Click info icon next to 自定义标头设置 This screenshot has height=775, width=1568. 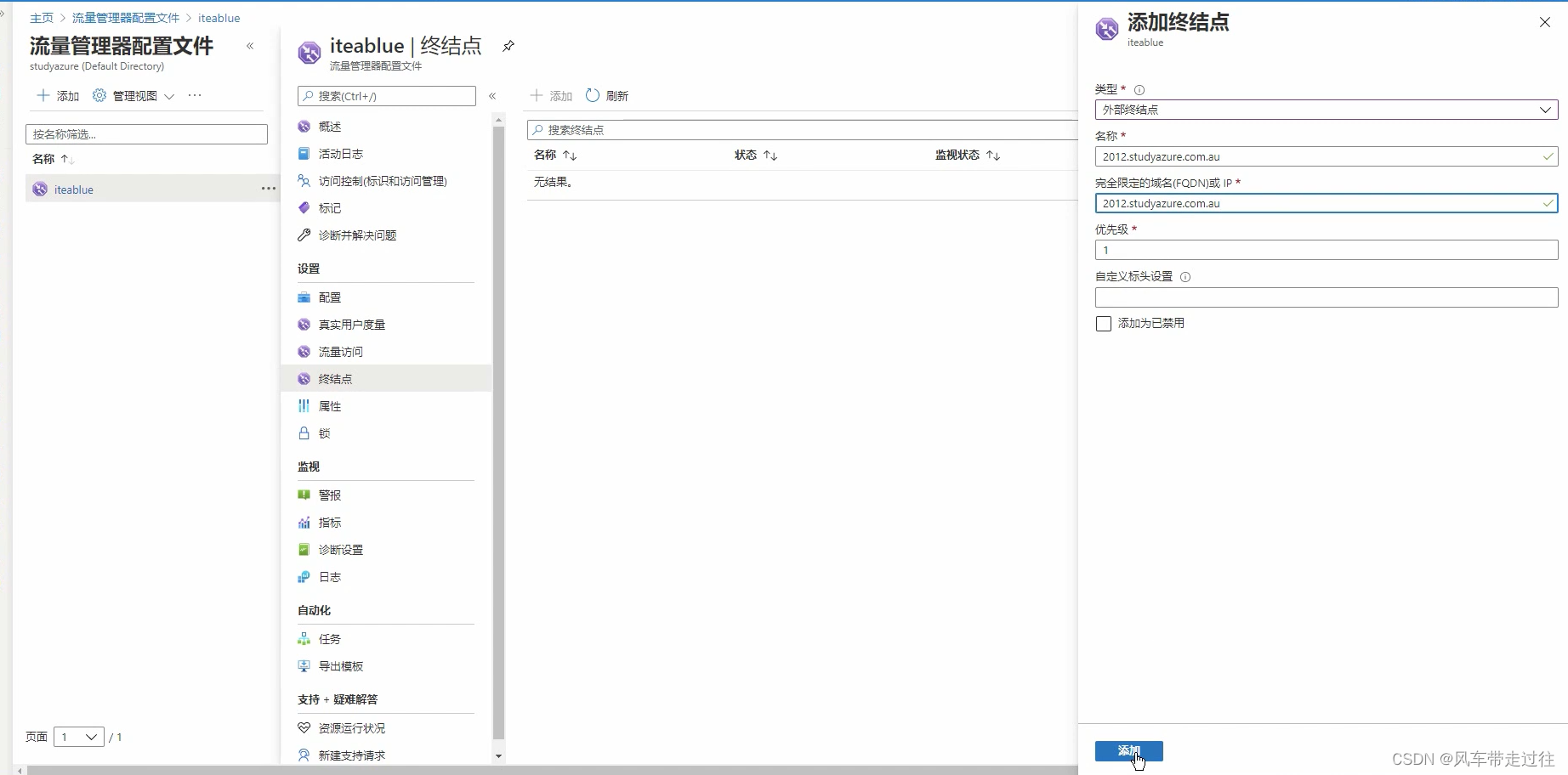[x=1185, y=277]
